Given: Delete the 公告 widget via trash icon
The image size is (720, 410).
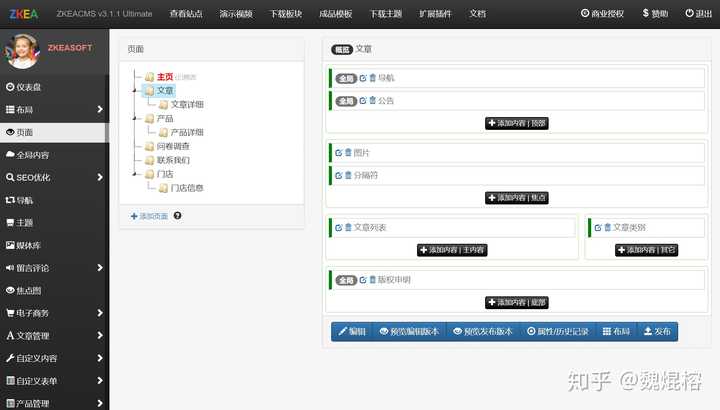Looking at the screenshot, I should (373, 100).
